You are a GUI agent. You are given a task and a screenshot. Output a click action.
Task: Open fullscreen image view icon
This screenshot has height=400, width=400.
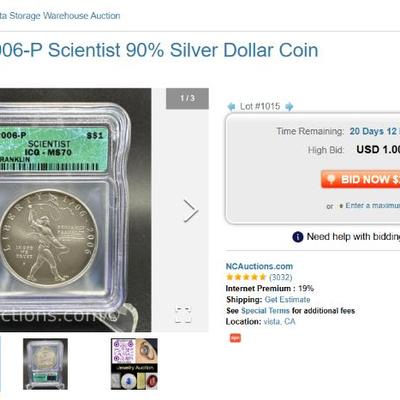tap(183, 314)
